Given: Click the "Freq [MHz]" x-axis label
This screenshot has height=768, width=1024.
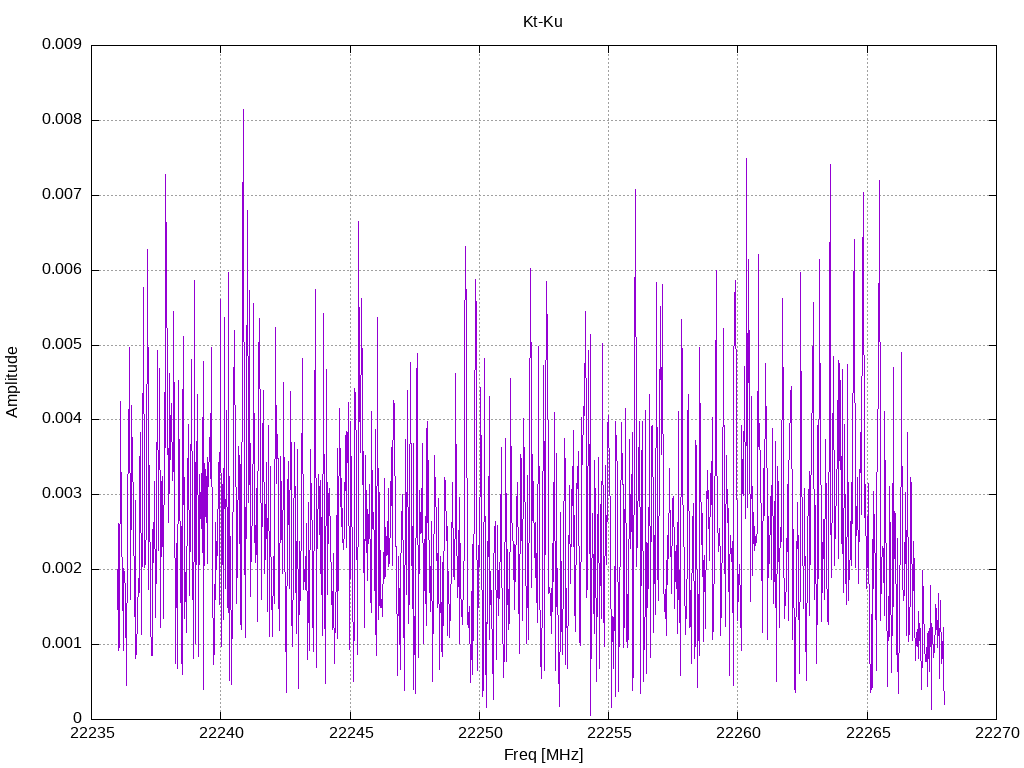Looking at the screenshot, I should [543, 755].
